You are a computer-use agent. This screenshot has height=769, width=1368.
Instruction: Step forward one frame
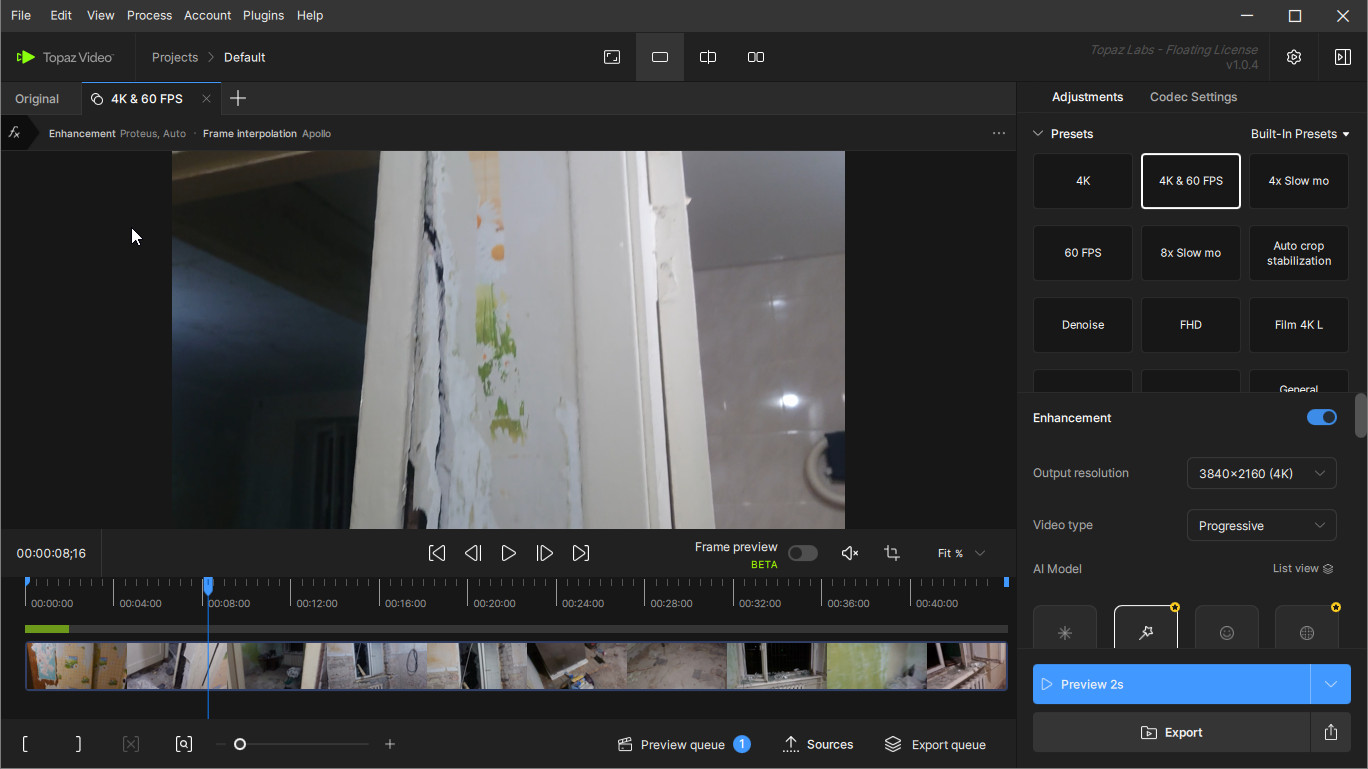(545, 553)
